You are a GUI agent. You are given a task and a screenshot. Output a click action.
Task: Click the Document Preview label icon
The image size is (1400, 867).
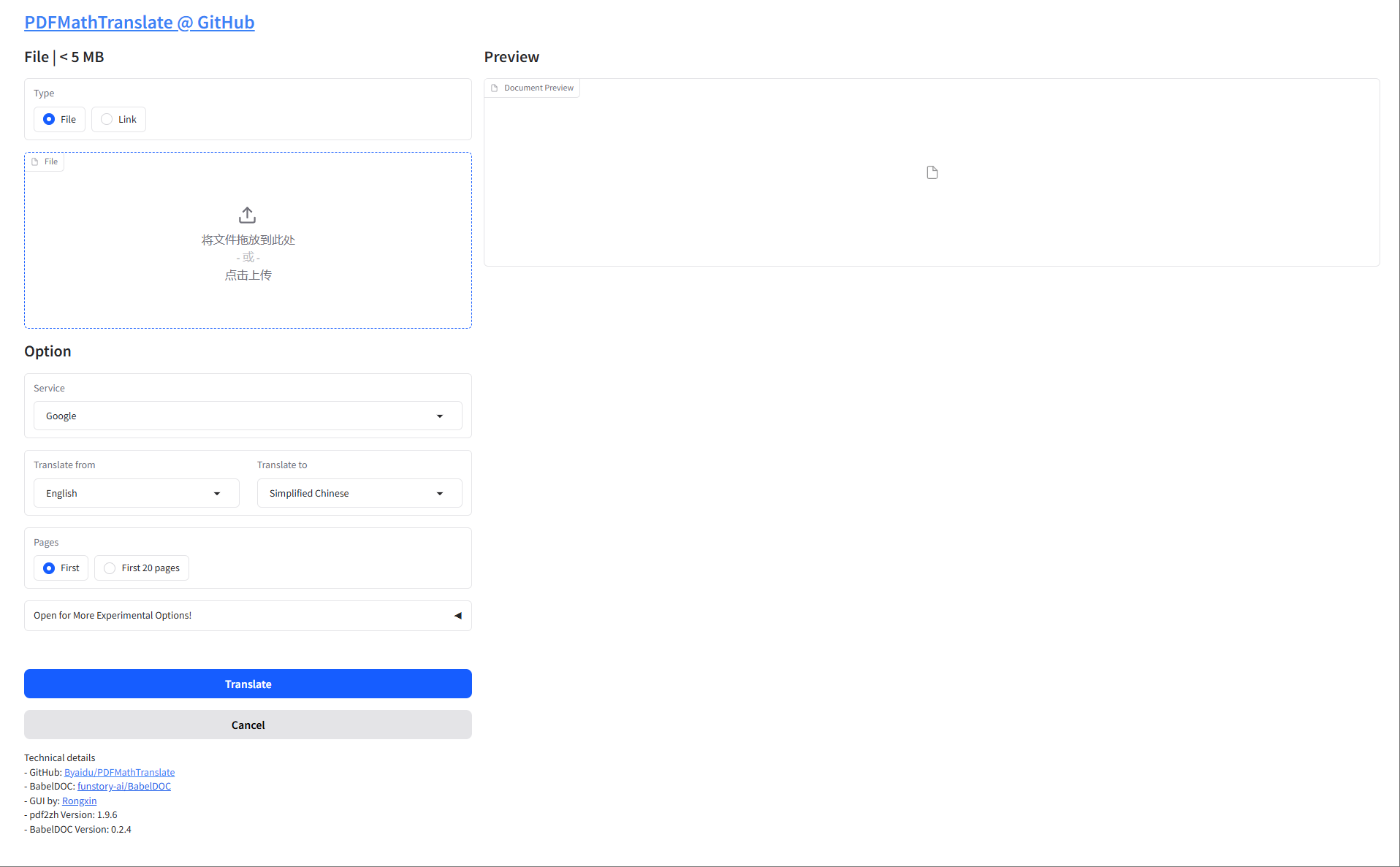pos(495,88)
